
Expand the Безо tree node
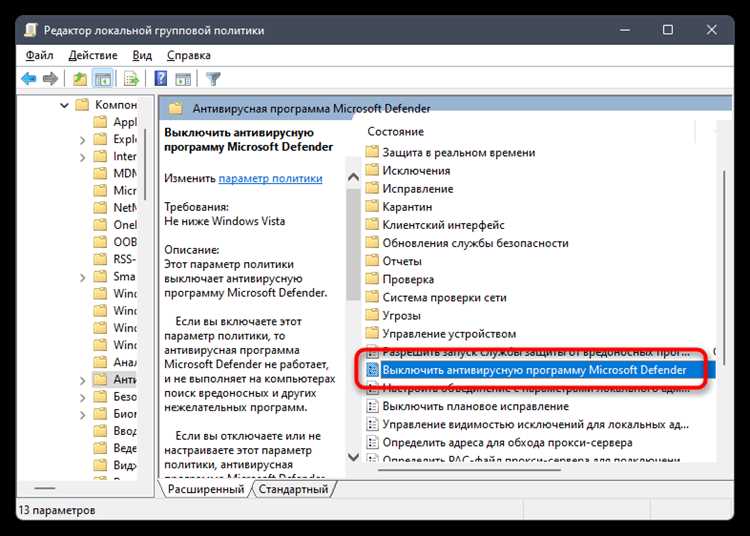pos(82,397)
